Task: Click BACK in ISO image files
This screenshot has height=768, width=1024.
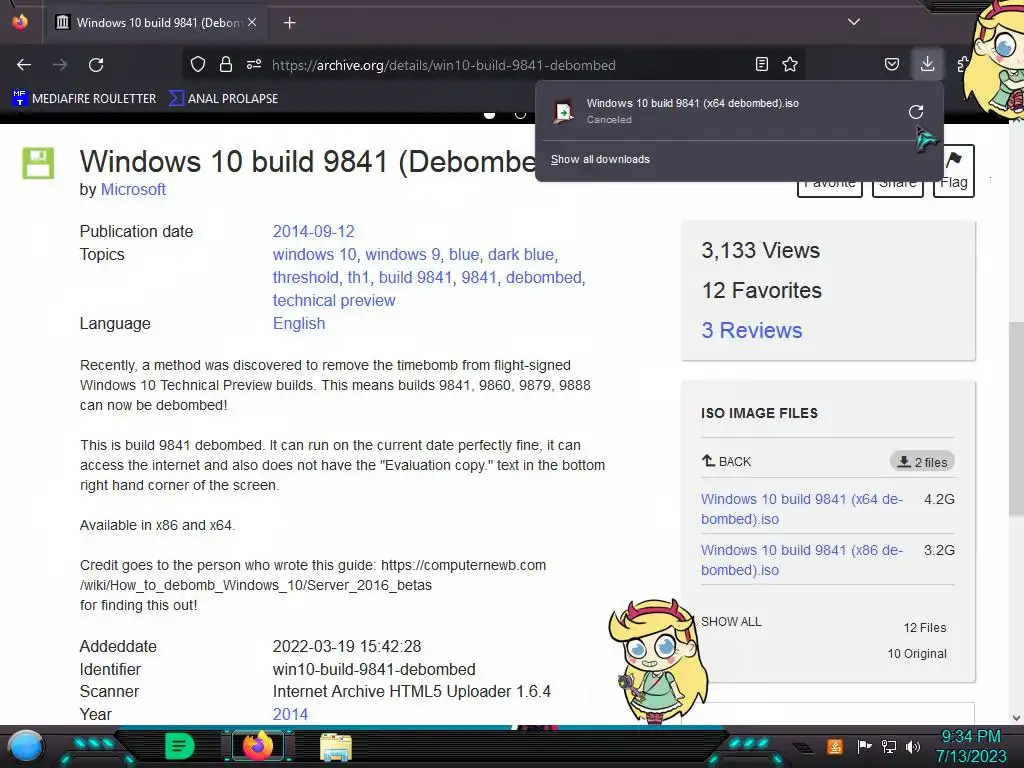Action: click(726, 461)
